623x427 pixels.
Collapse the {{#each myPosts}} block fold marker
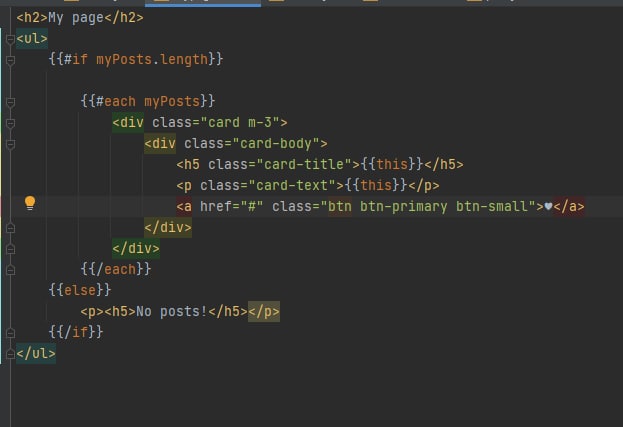pos(10,102)
